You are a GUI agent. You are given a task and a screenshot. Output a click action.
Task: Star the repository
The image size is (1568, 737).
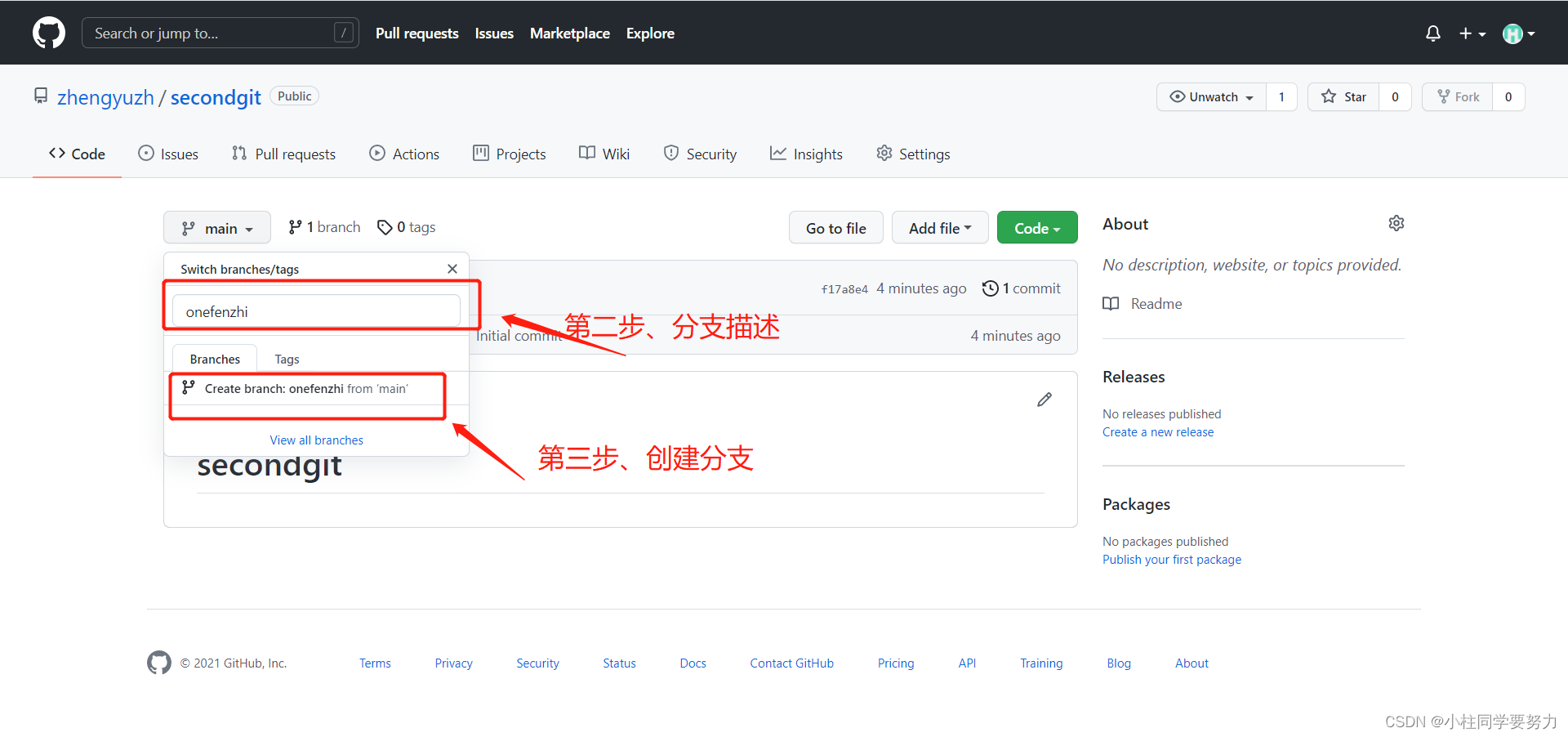1343,96
